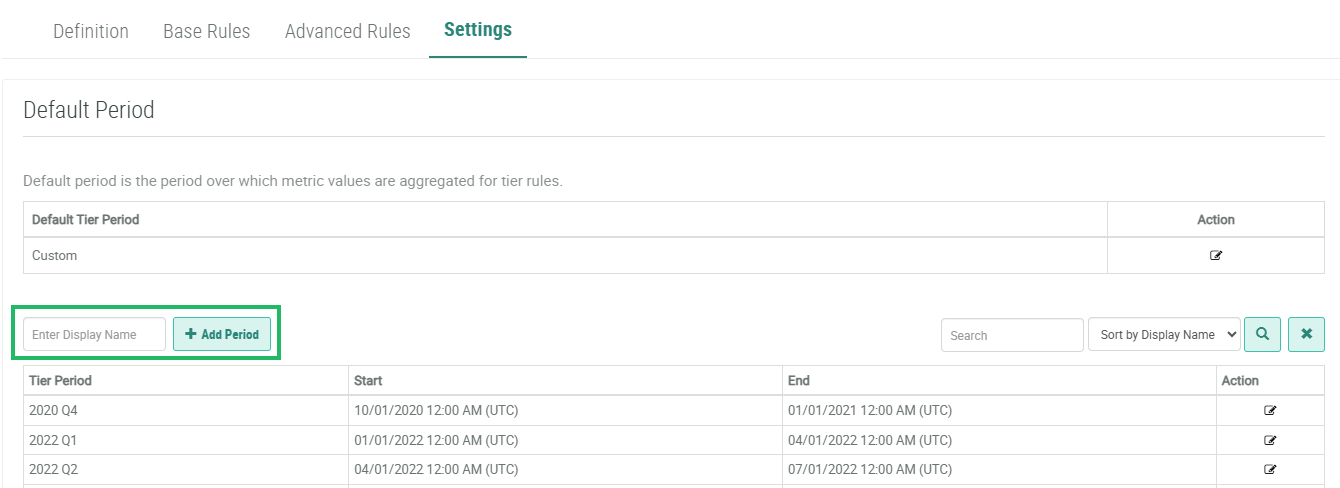Open the Sort by Display Name dropdown
Viewport: 1340px width, 488px height.
click(1164, 335)
